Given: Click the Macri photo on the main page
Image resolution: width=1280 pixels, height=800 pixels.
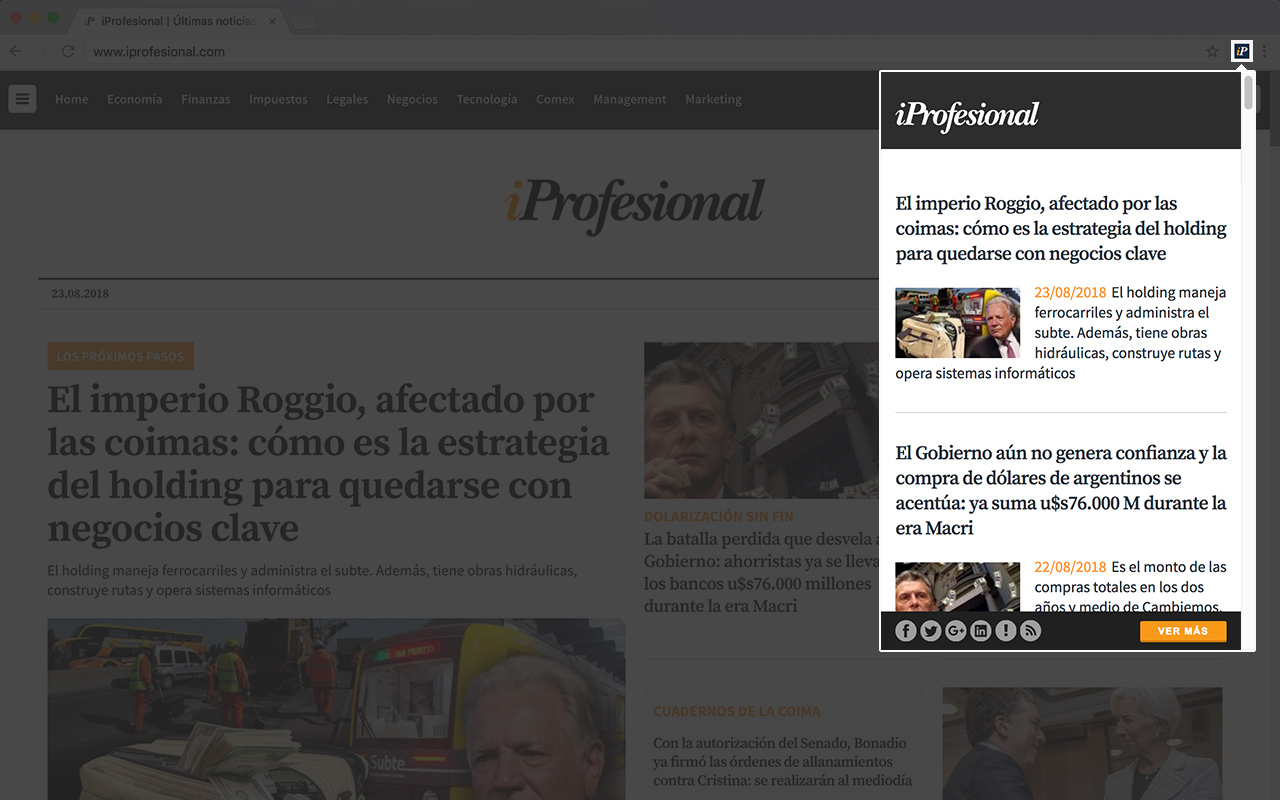Looking at the screenshot, I should 762,421.
